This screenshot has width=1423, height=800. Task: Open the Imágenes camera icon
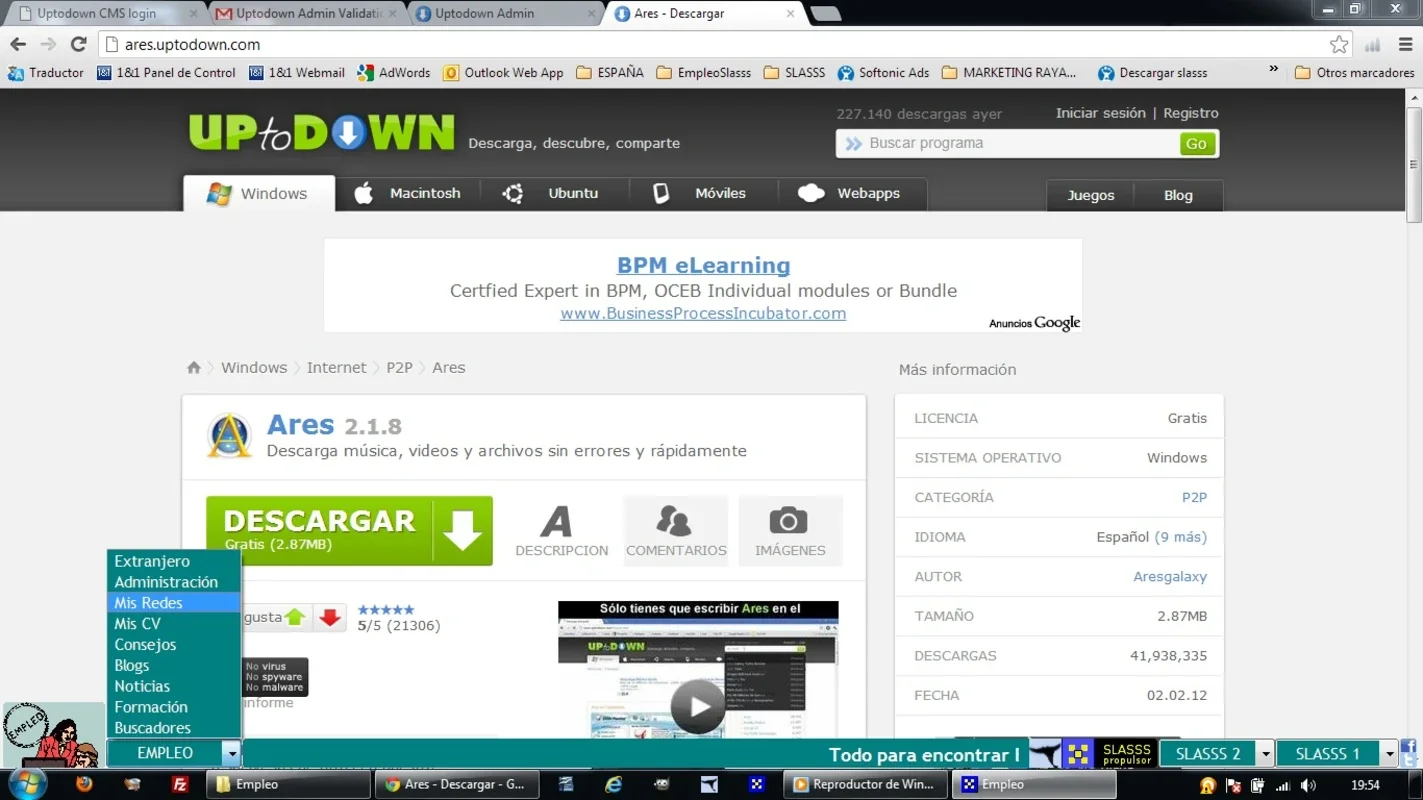coord(790,531)
